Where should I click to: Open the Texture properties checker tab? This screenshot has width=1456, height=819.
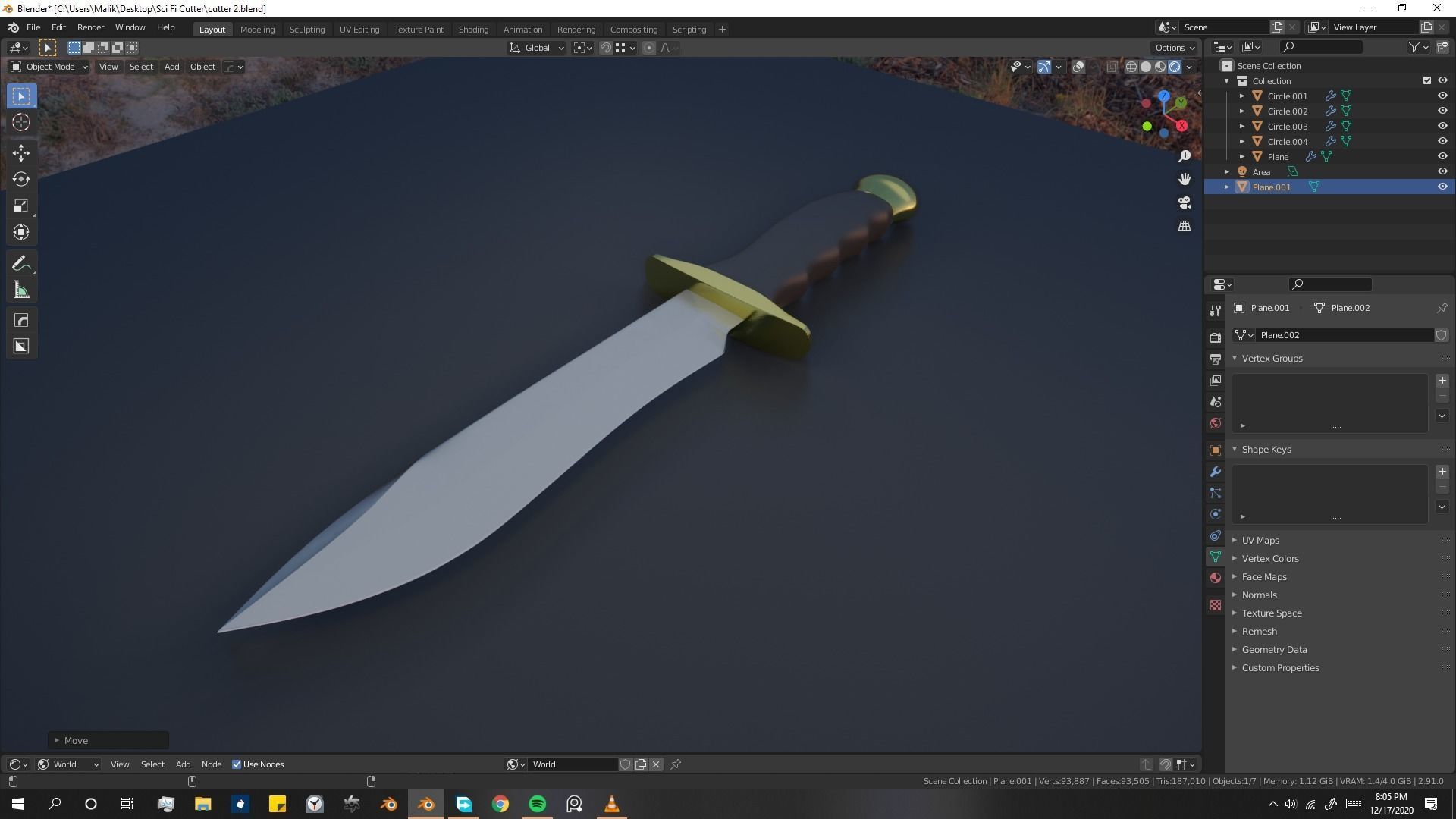click(1216, 605)
